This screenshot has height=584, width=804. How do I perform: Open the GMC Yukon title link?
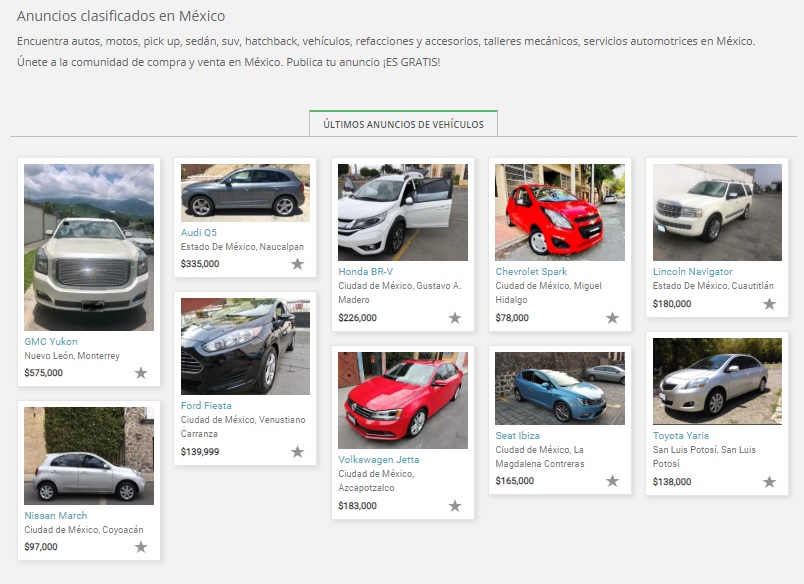click(51, 341)
